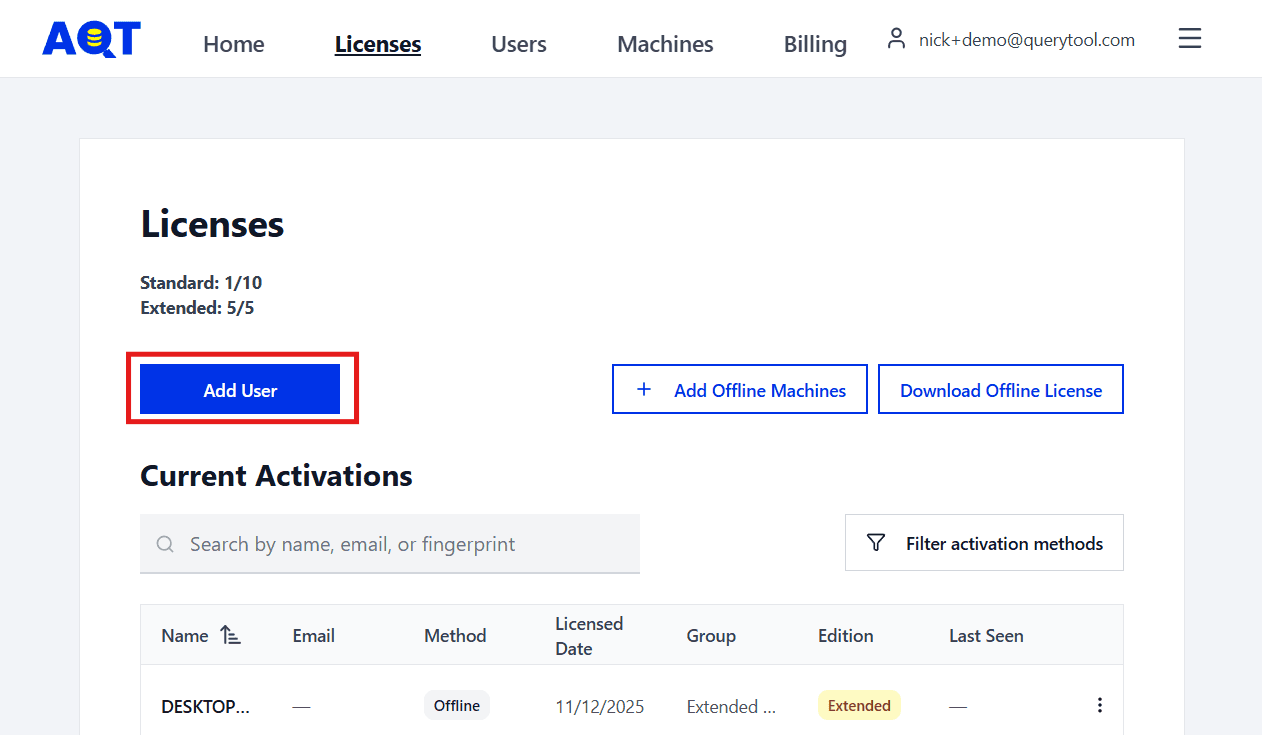The height and width of the screenshot is (735, 1262).
Task: Click the funnel filter icon
Action: [x=876, y=543]
